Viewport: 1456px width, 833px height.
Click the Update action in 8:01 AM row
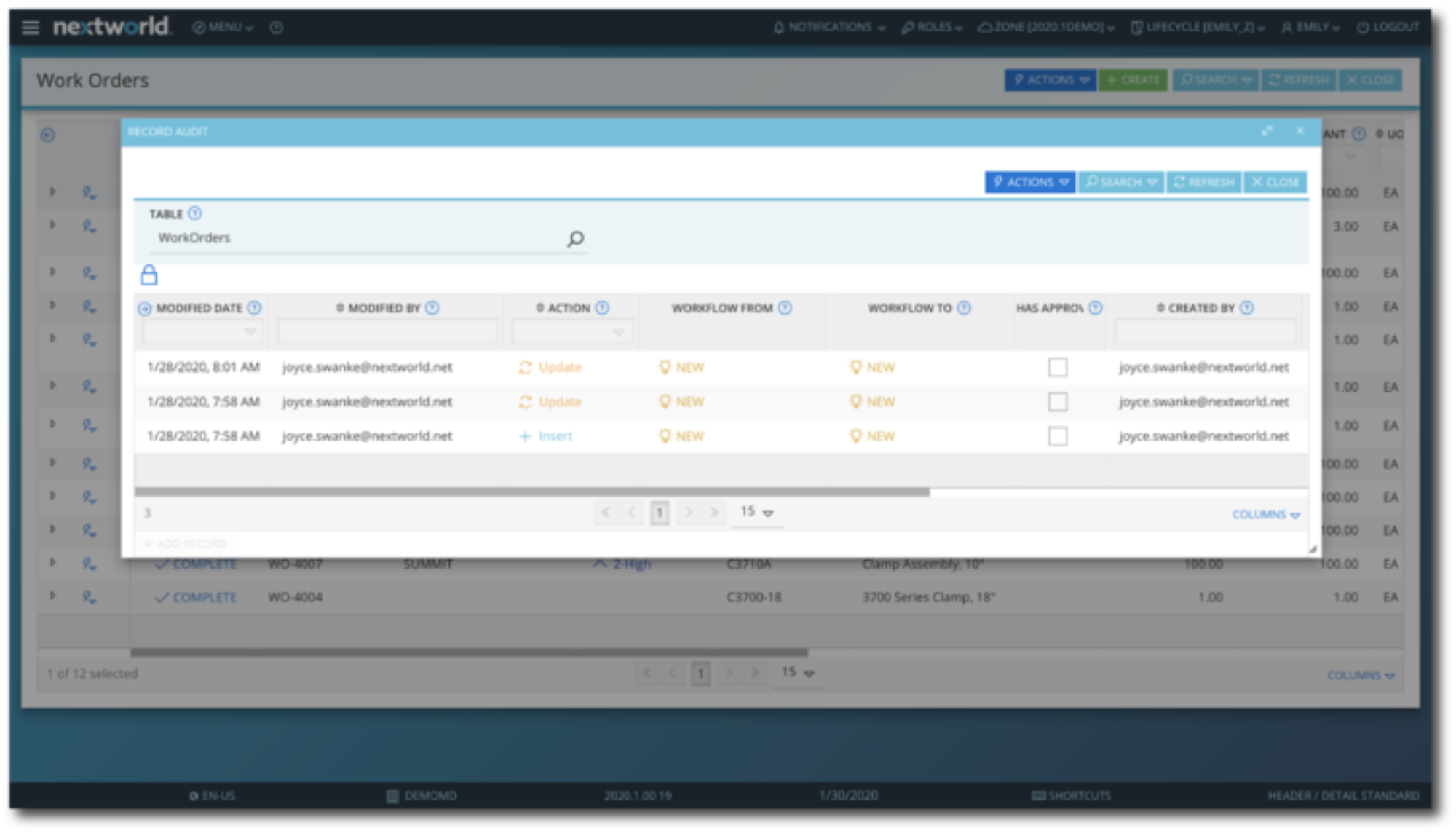click(x=550, y=367)
